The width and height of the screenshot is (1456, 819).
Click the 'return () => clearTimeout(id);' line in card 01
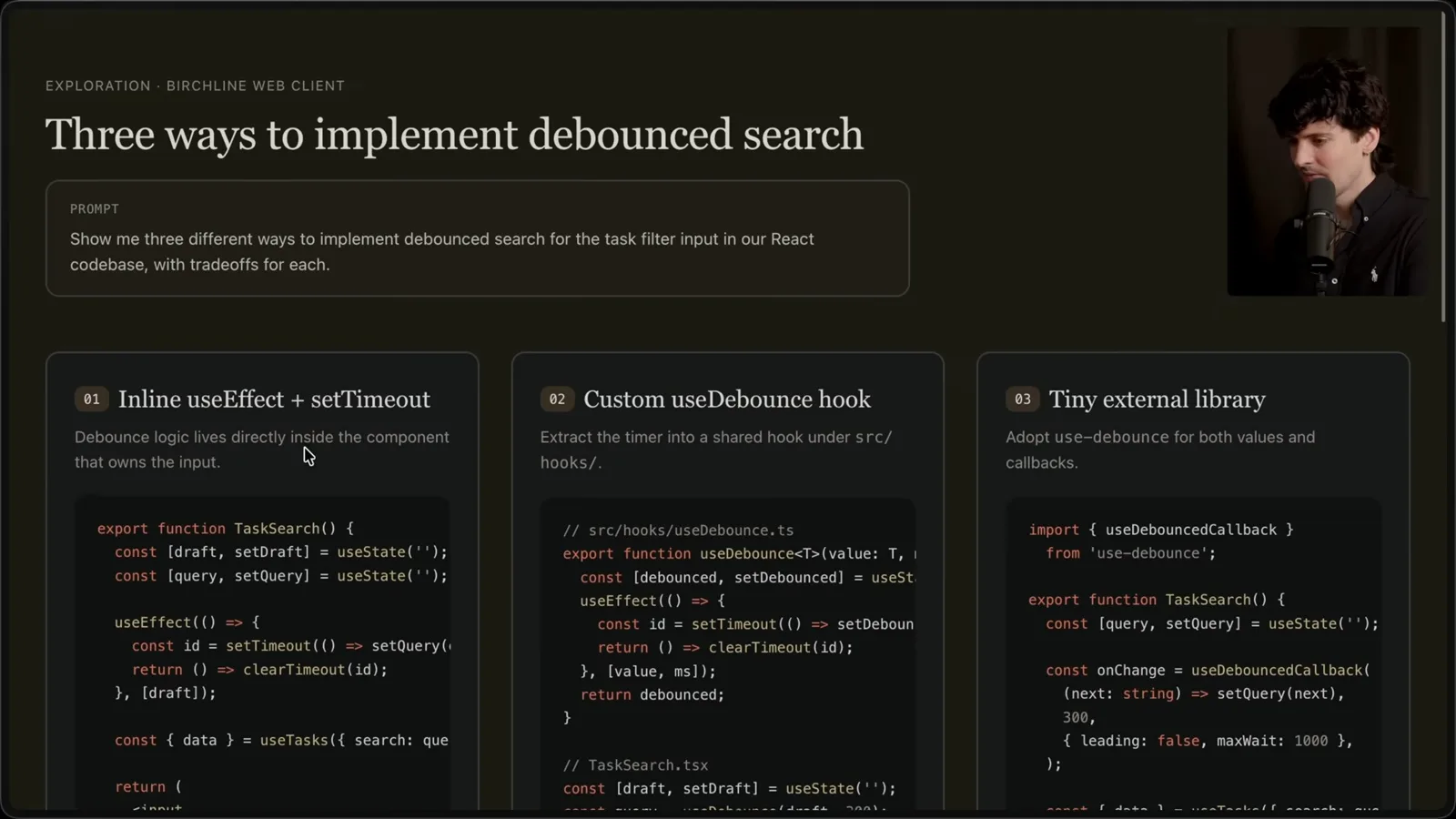(x=259, y=669)
